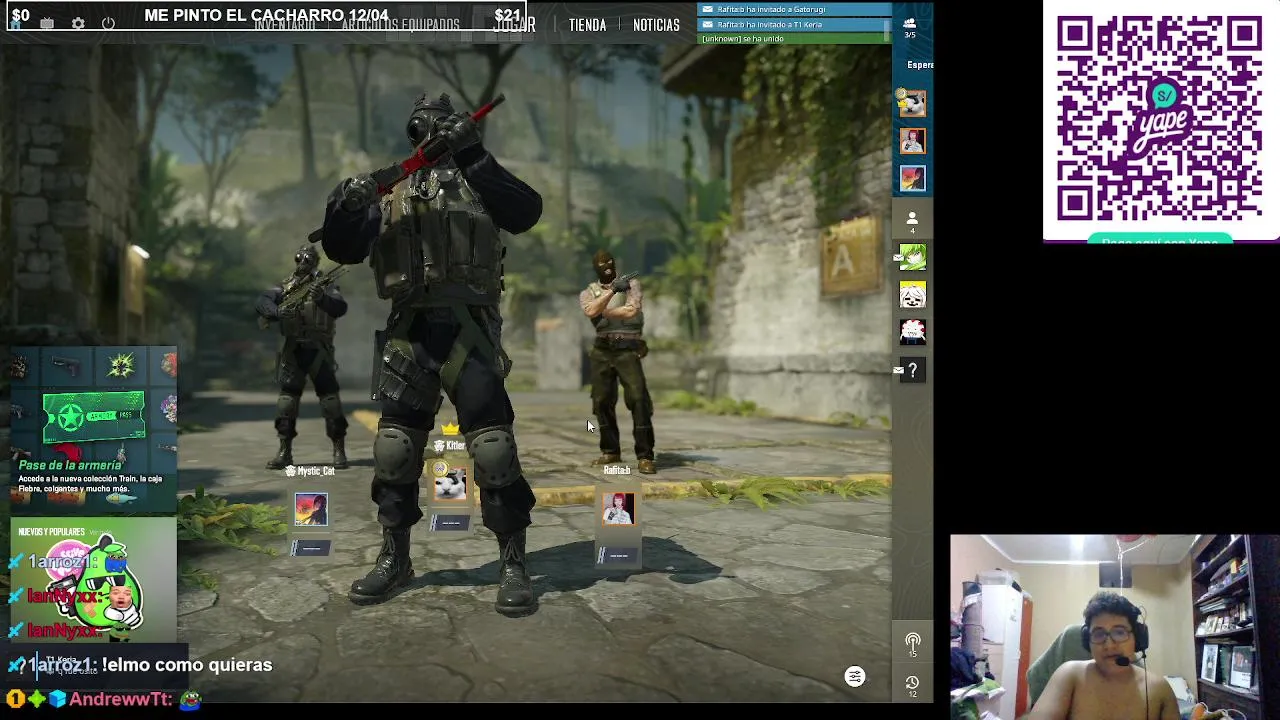Screen dimensions: 1280x720
Task: Open the Tienda tab
Action: pyautogui.click(x=587, y=25)
